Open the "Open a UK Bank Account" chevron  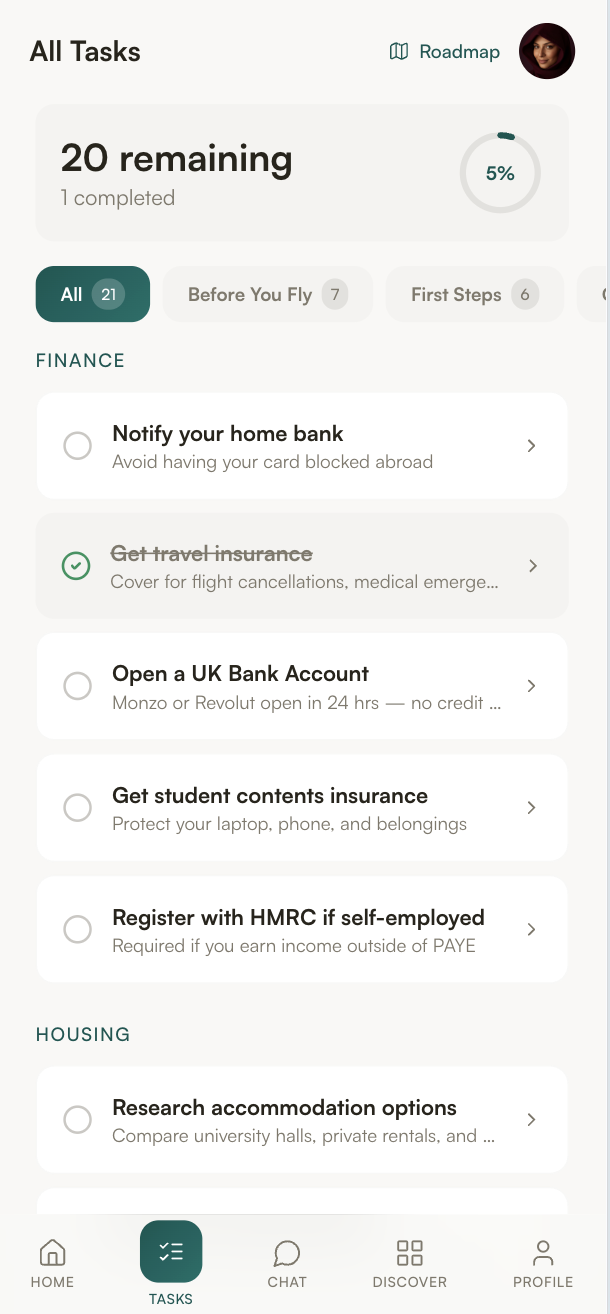tap(532, 686)
